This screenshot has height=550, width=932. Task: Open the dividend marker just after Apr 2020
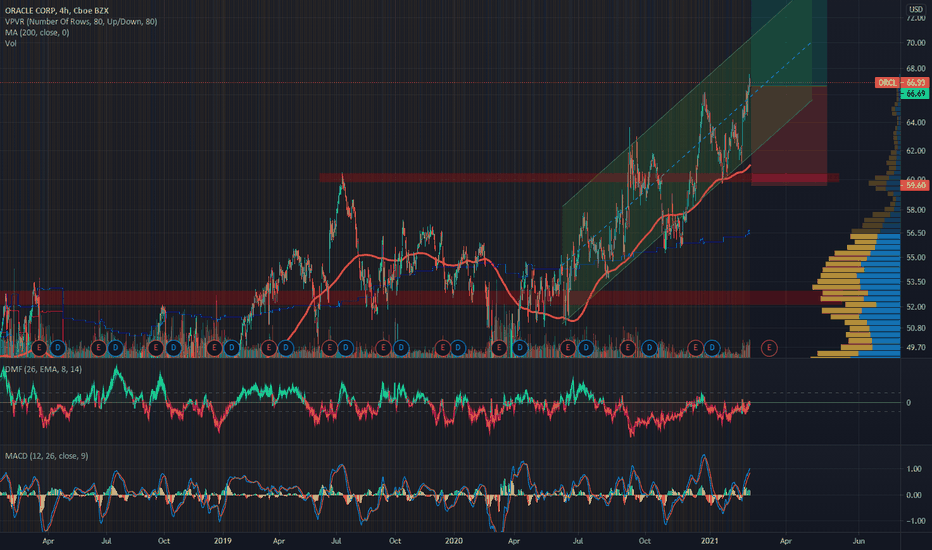pos(520,348)
